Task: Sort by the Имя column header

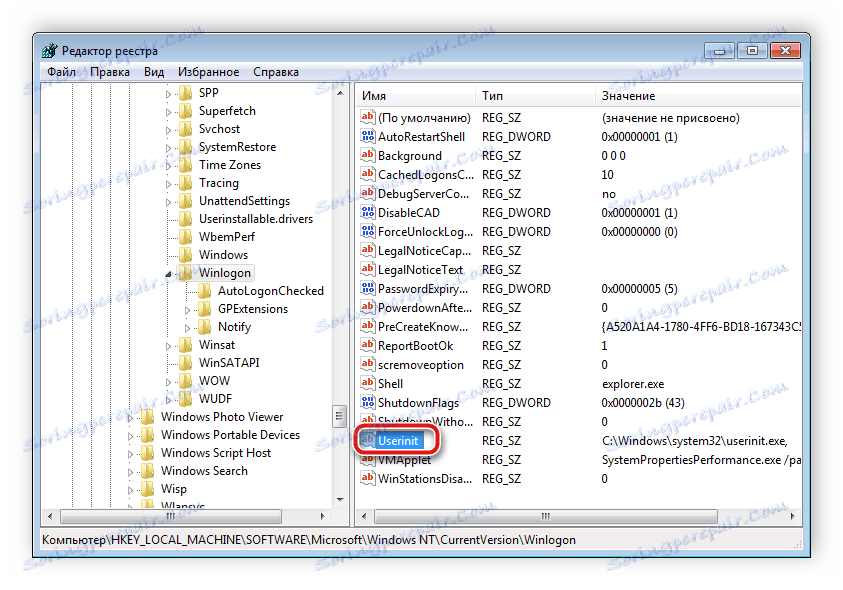Action: [416, 96]
